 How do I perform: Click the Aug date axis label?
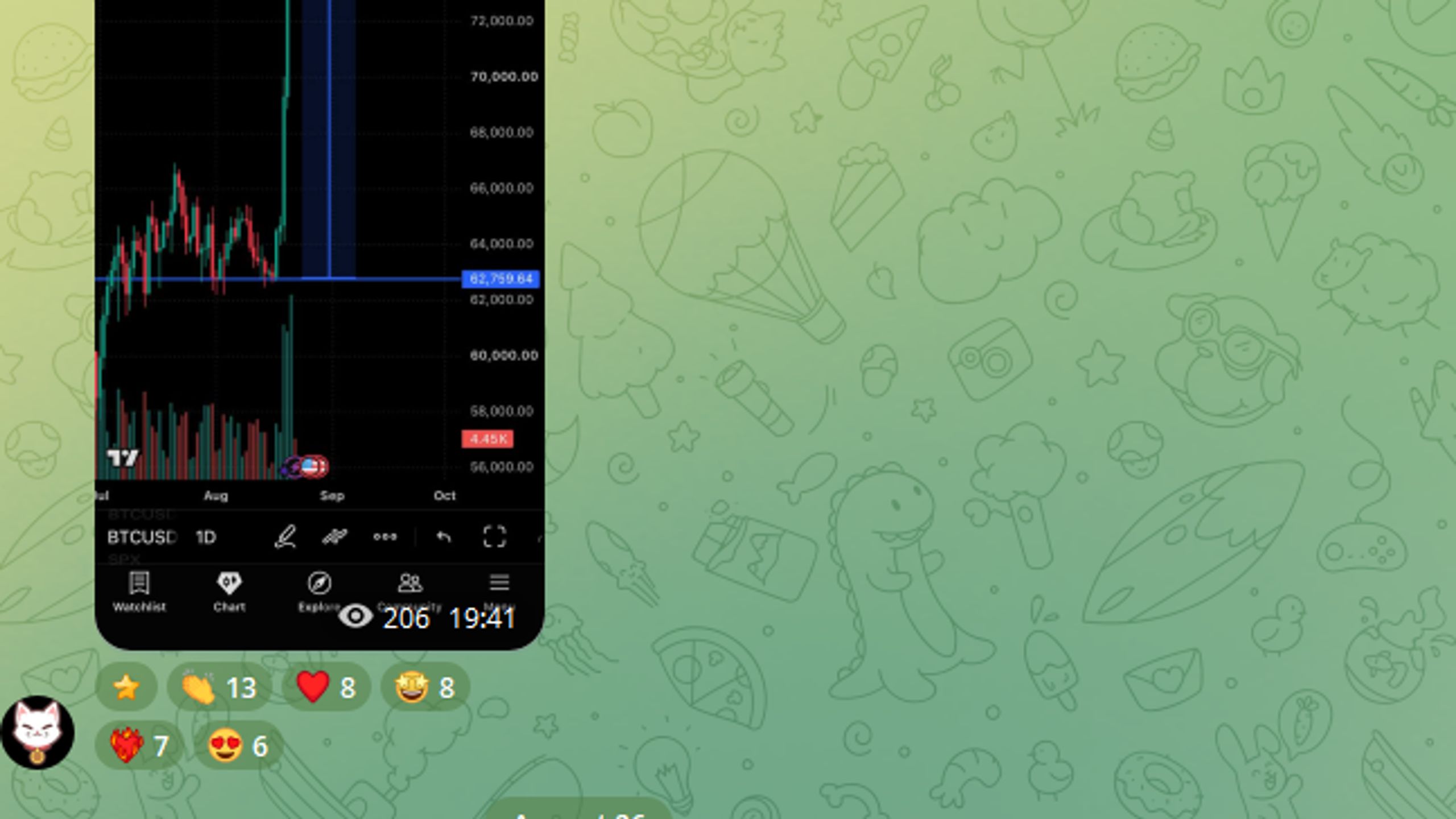coord(216,495)
